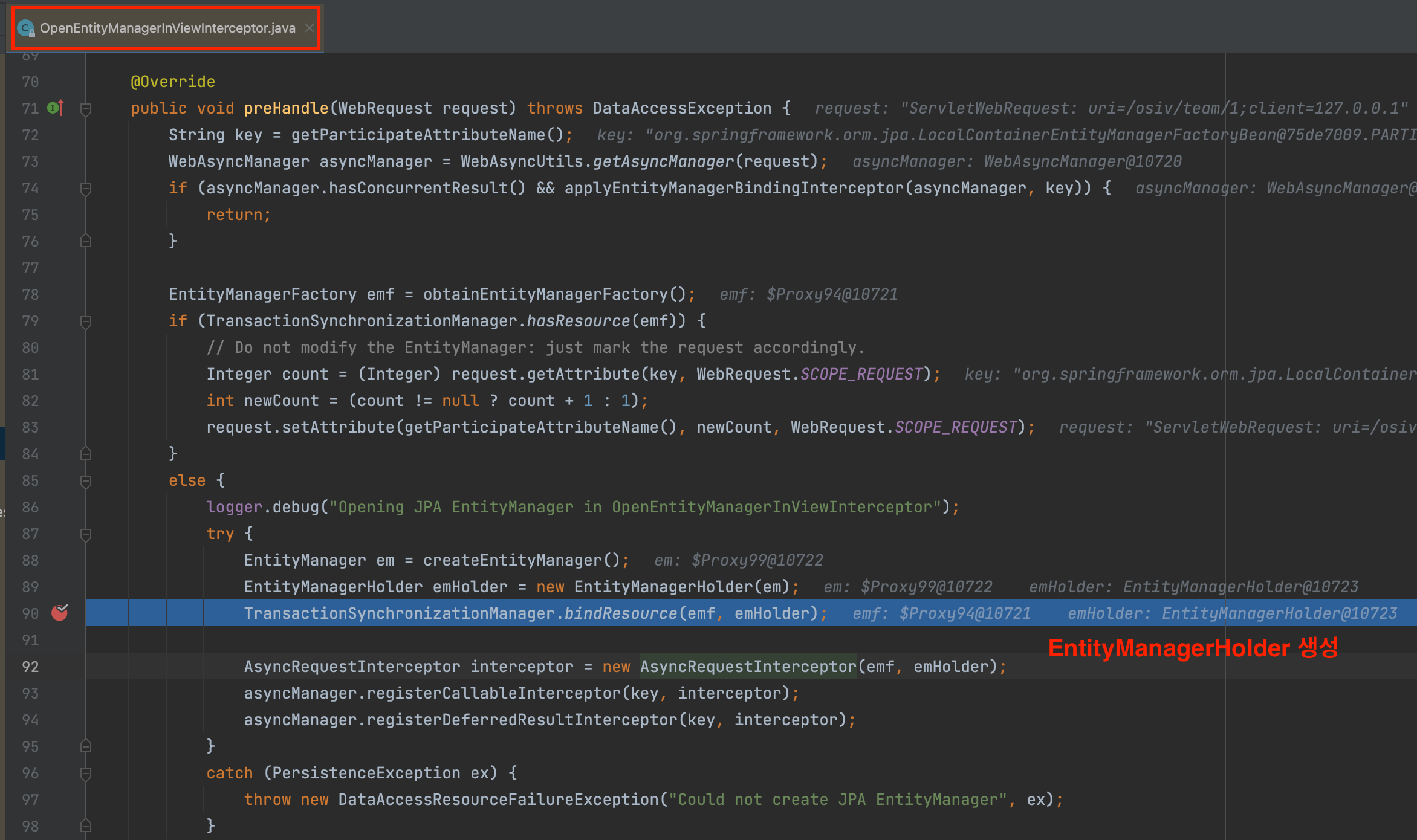1417x840 pixels.
Task: Collapse the else block on line 85
Action: coord(86,481)
